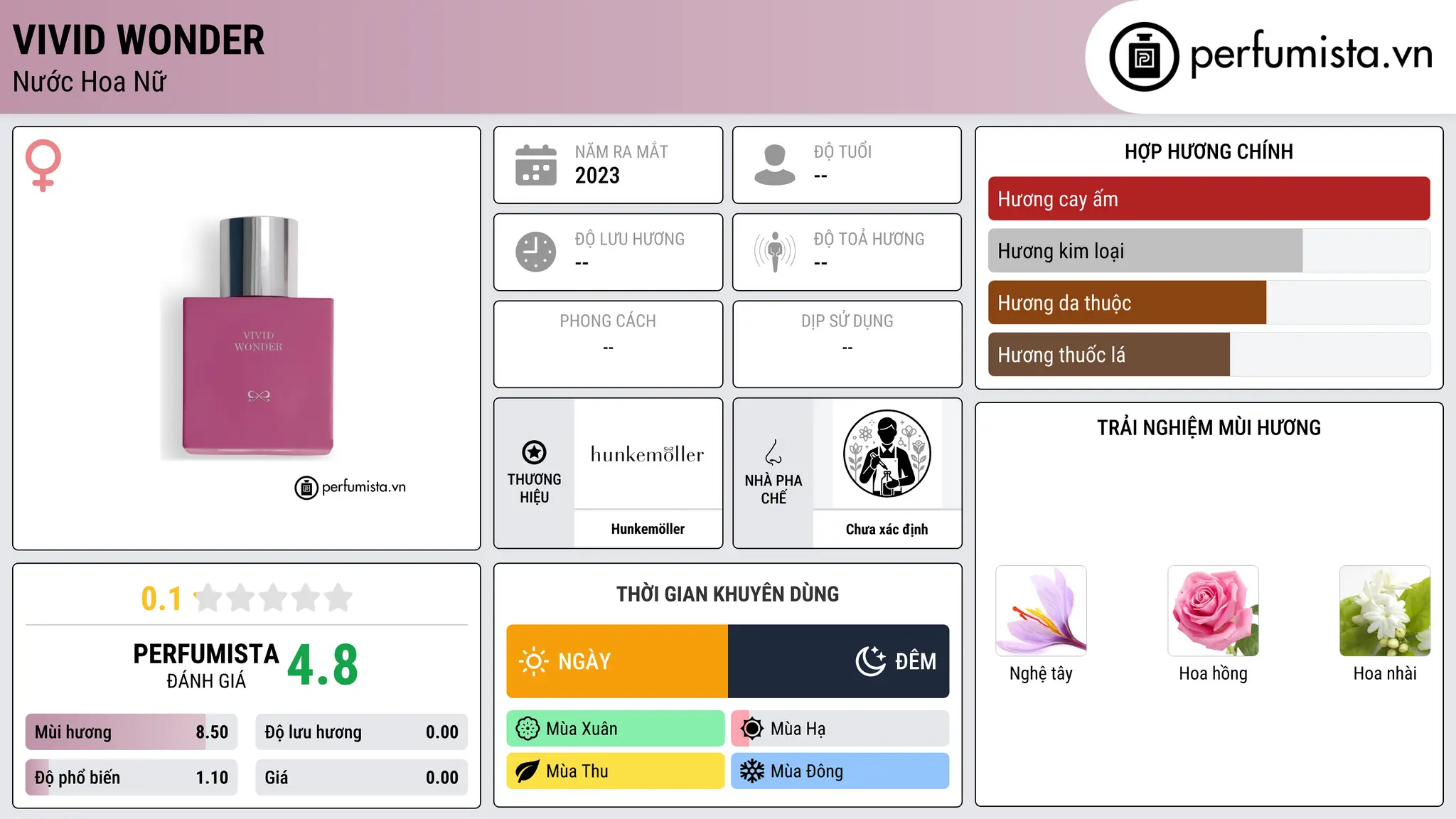Click the green 4.8 Perfumista score
Image resolution: width=1456 pixels, height=819 pixels.
pyautogui.click(x=323, y=665)
